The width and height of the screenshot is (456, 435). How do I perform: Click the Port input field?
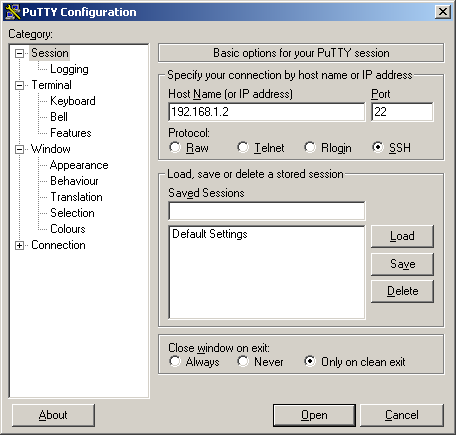pyautogui.click(x=402, y=112)
